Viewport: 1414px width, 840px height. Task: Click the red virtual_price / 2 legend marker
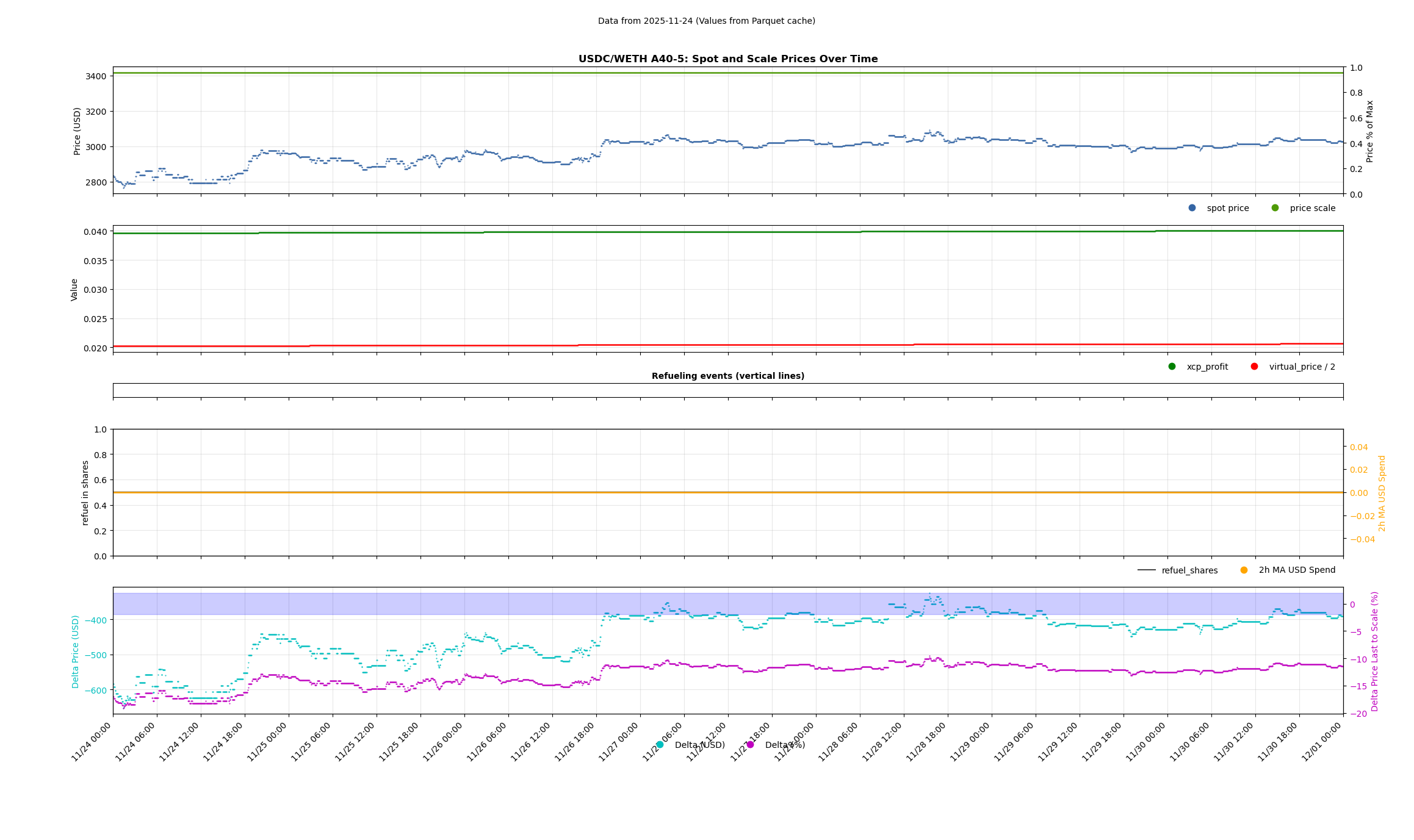(1254, 367)
